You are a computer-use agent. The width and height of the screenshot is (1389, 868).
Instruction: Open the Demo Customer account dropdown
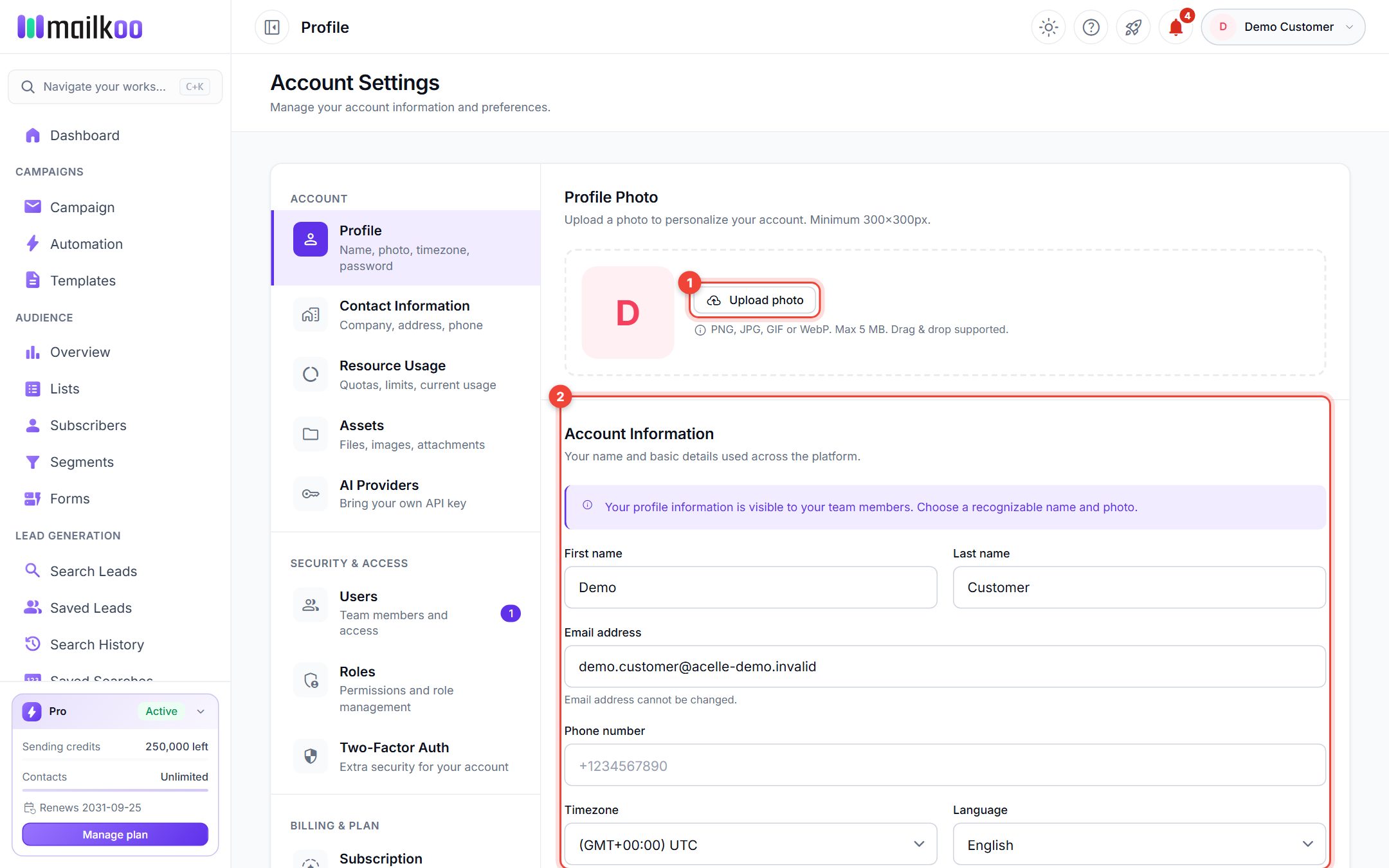[1283, 27]
